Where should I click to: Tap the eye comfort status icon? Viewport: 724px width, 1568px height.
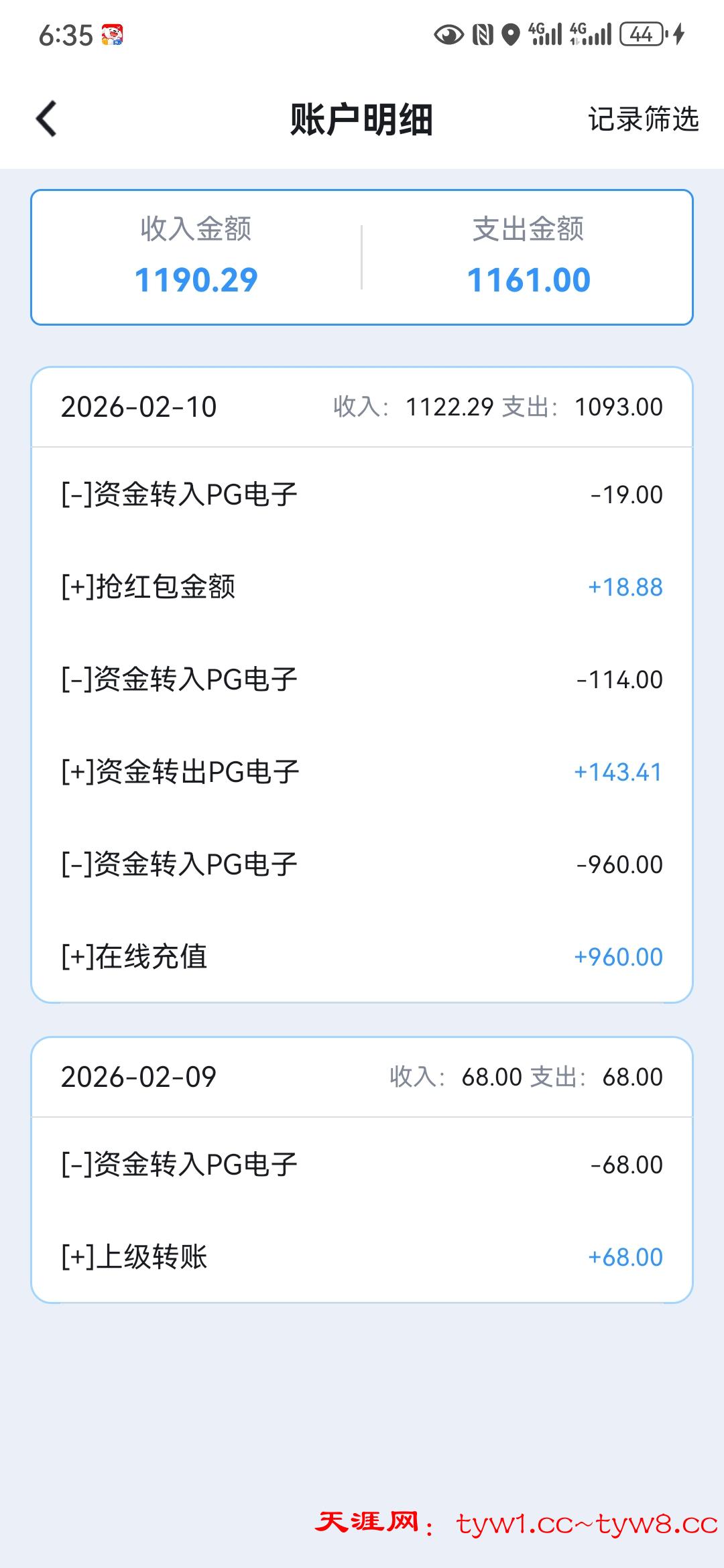(x=448, y=34)
